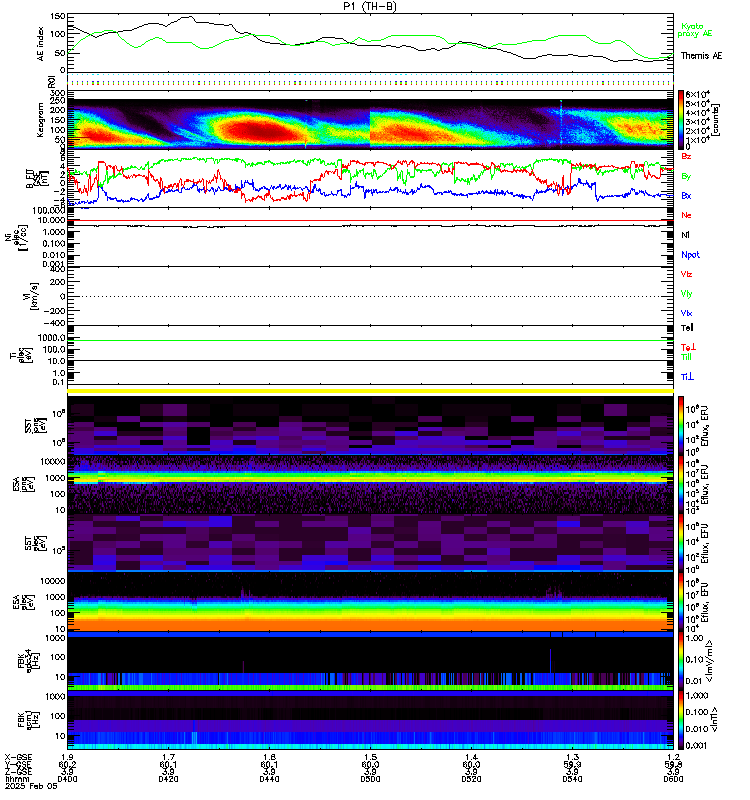Select the Themis AE legend label
This screenshot has height=800, width=750.
(x=701, y=56)
